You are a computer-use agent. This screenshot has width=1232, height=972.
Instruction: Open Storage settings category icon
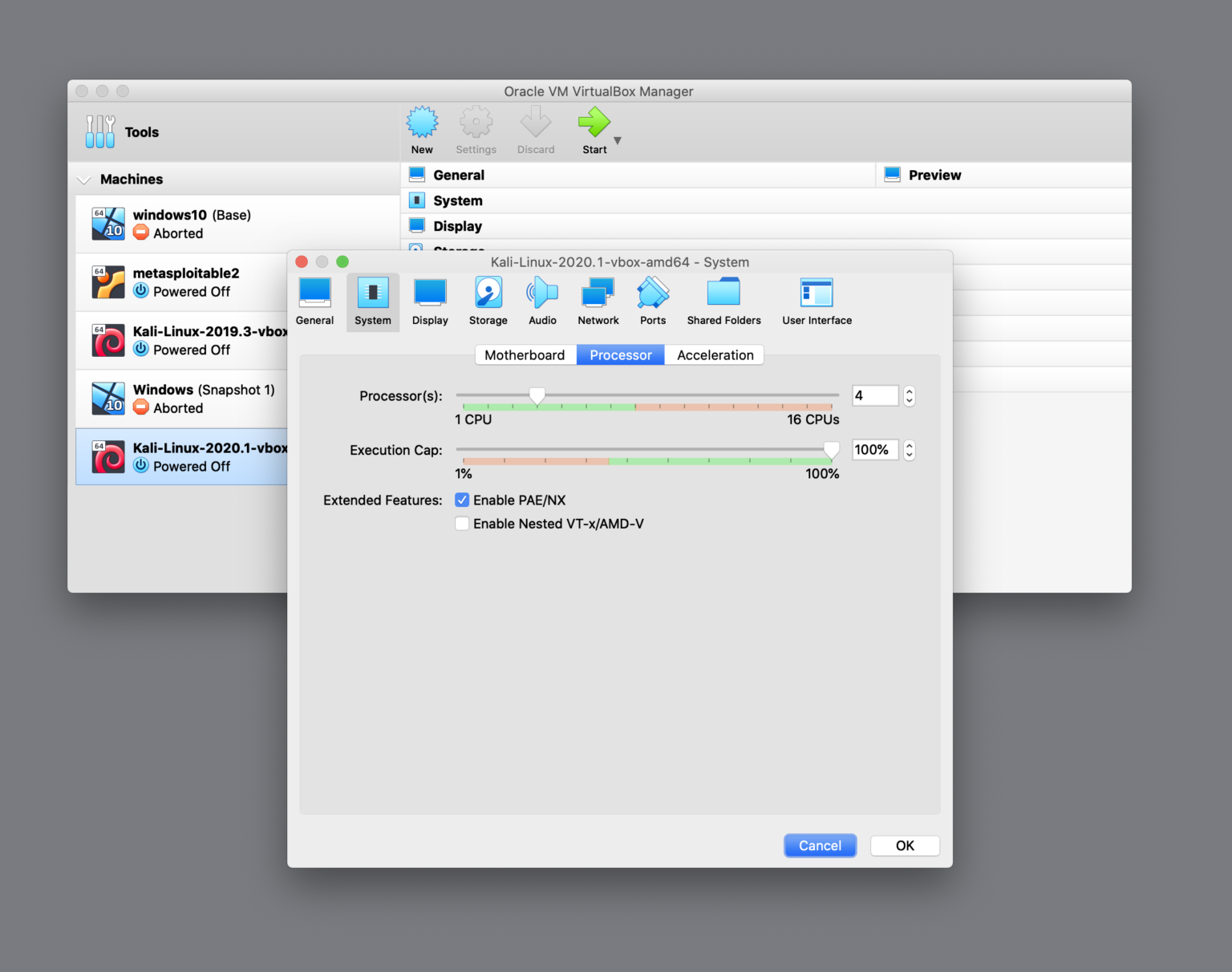488,293
